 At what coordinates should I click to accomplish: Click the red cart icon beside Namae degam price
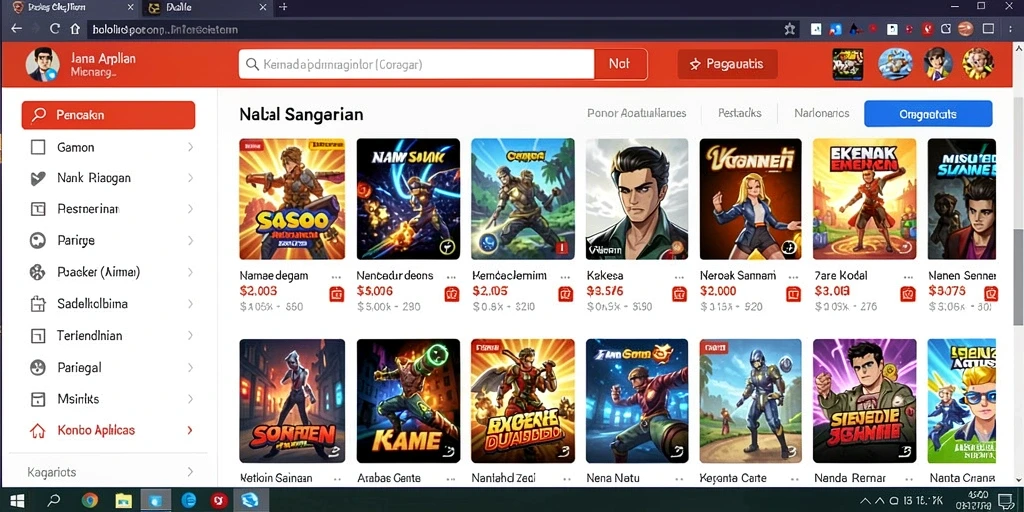(x=336, y=294)
